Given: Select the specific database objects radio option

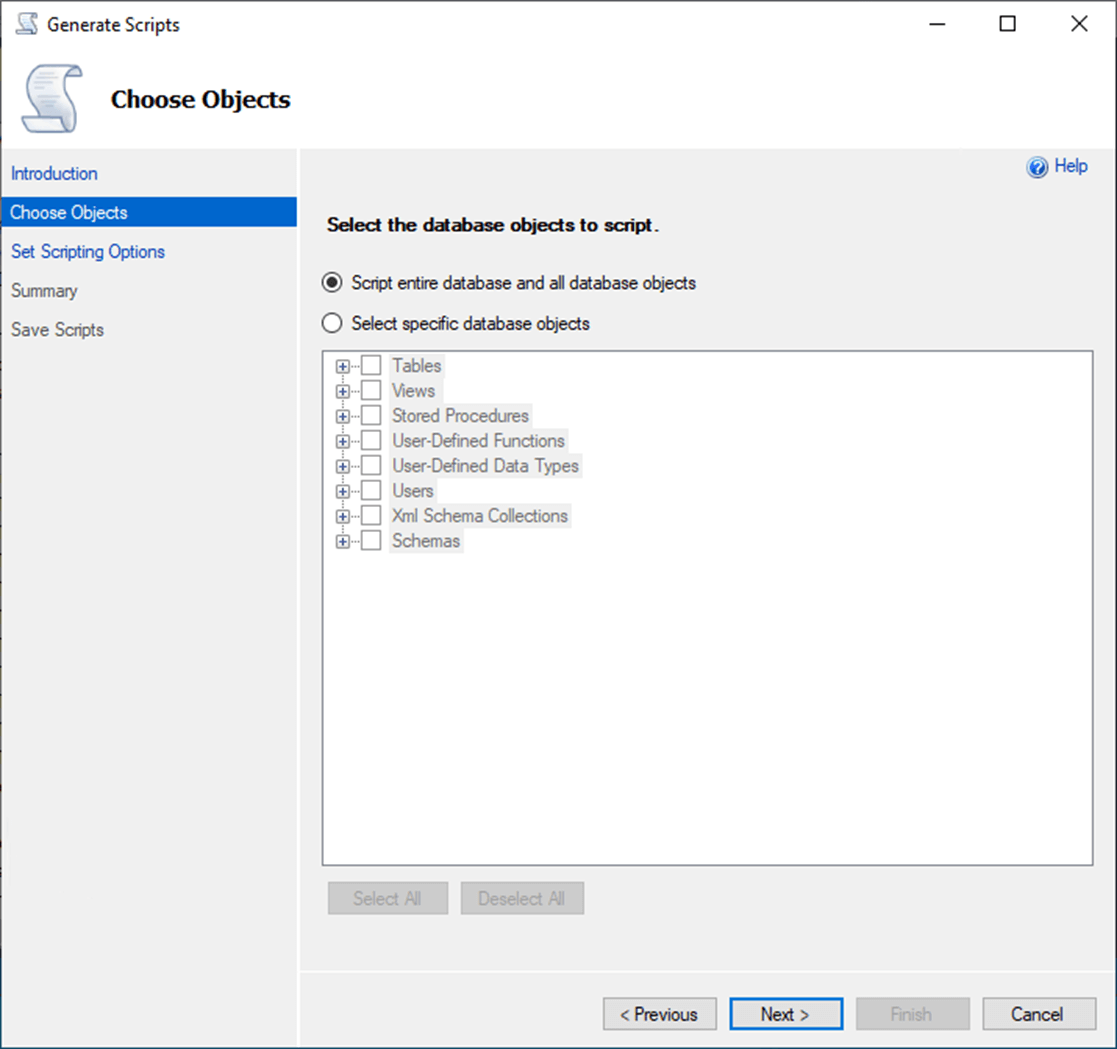Looking at the screenshot, I should (x=332, y=323).
